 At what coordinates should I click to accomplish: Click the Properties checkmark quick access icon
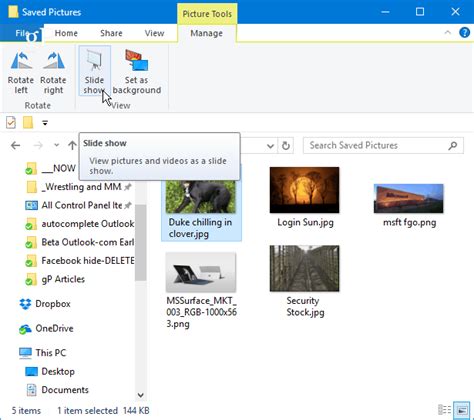tap(11, 123)
